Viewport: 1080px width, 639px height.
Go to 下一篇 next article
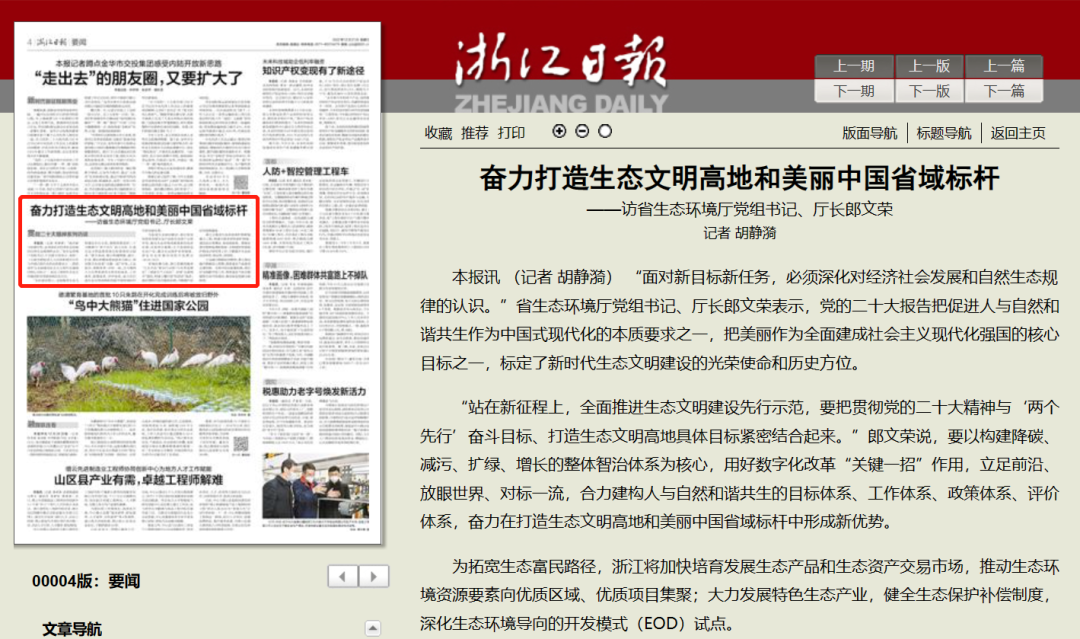1004,91
